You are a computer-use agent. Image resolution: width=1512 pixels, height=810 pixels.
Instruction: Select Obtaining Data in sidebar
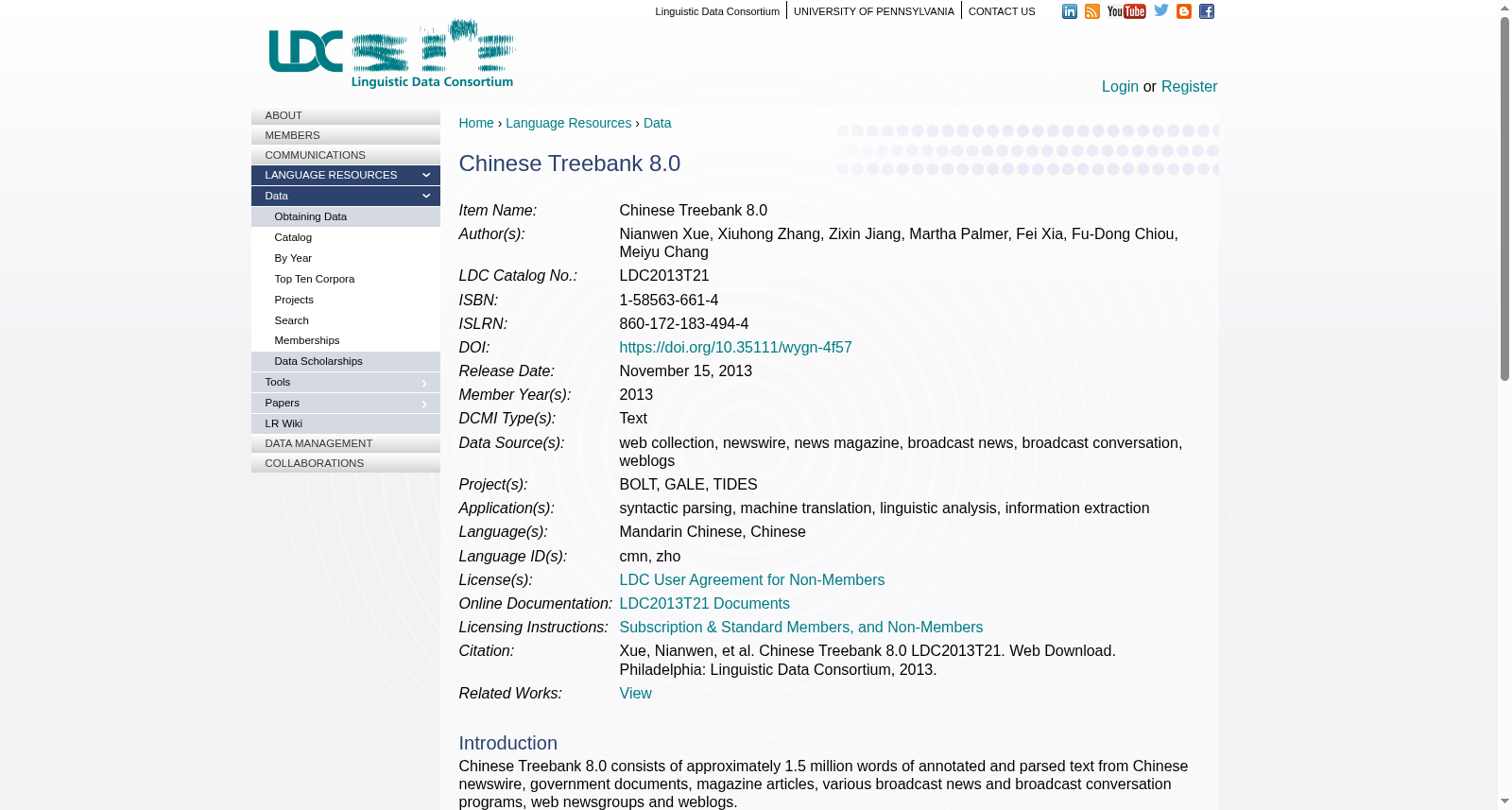tap(346, 216)
